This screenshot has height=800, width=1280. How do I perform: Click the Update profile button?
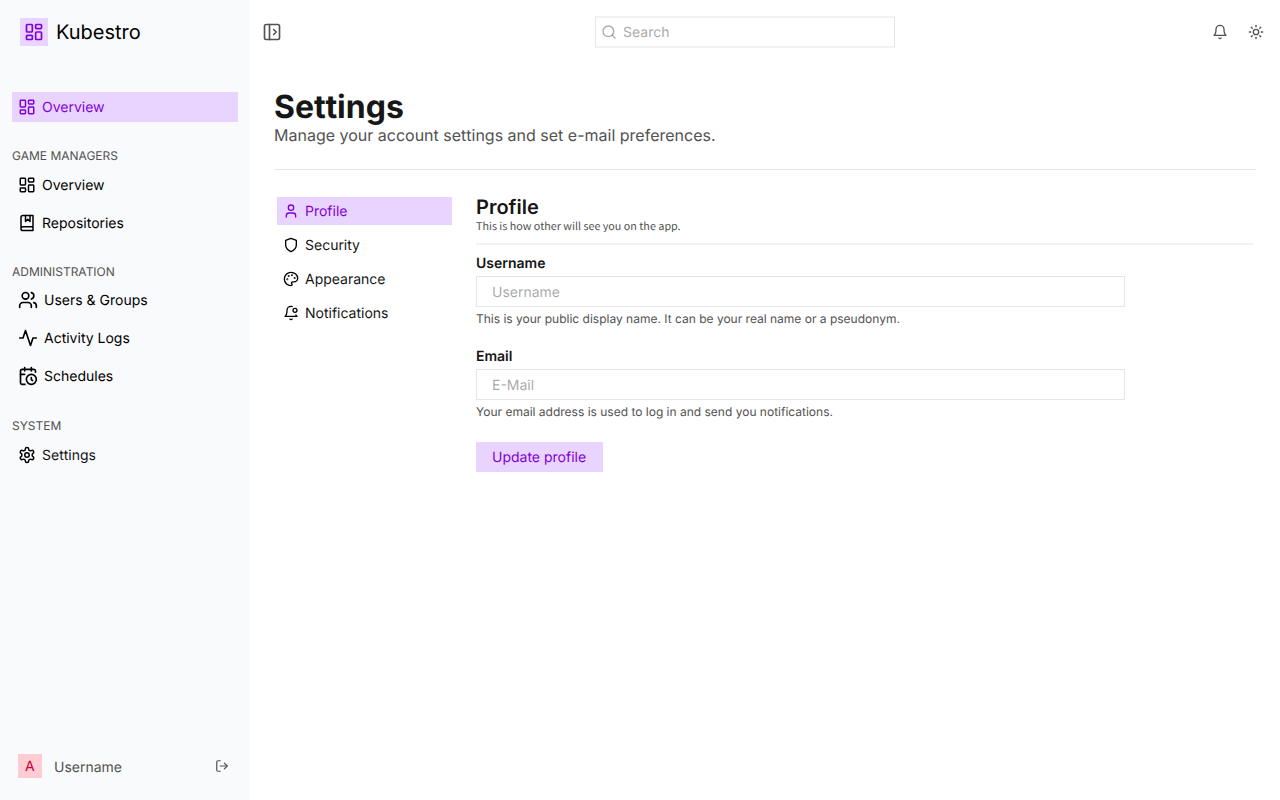point(539,457)
